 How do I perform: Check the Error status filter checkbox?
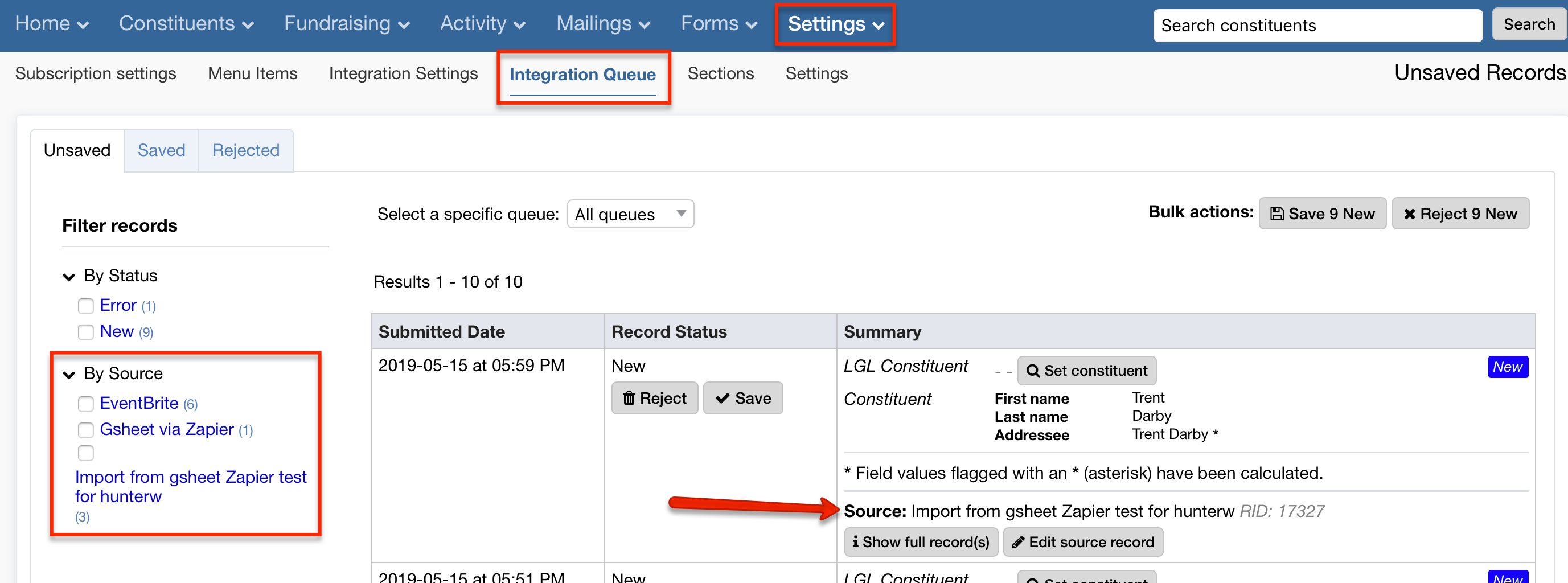coord(86,306)
